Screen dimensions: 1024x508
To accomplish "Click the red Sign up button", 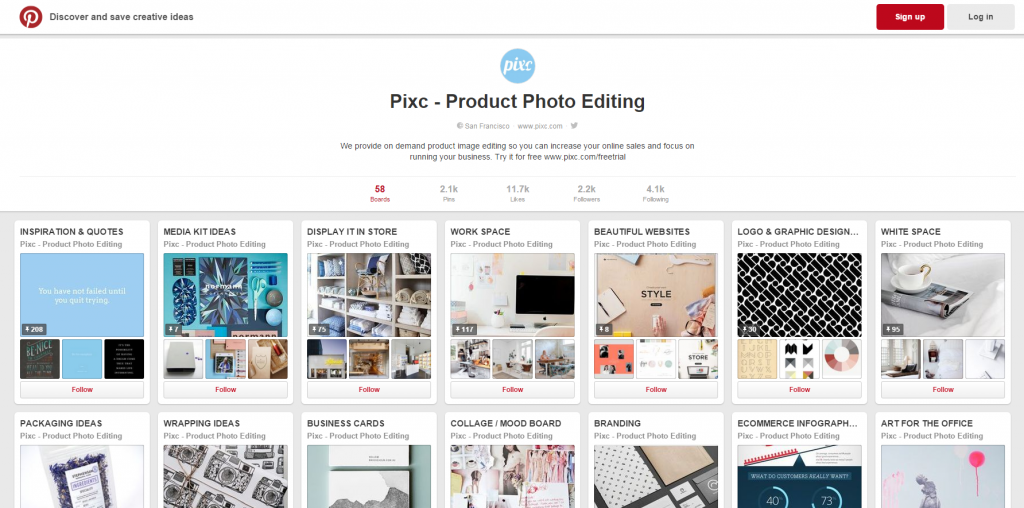I will [x=910, y=17].
